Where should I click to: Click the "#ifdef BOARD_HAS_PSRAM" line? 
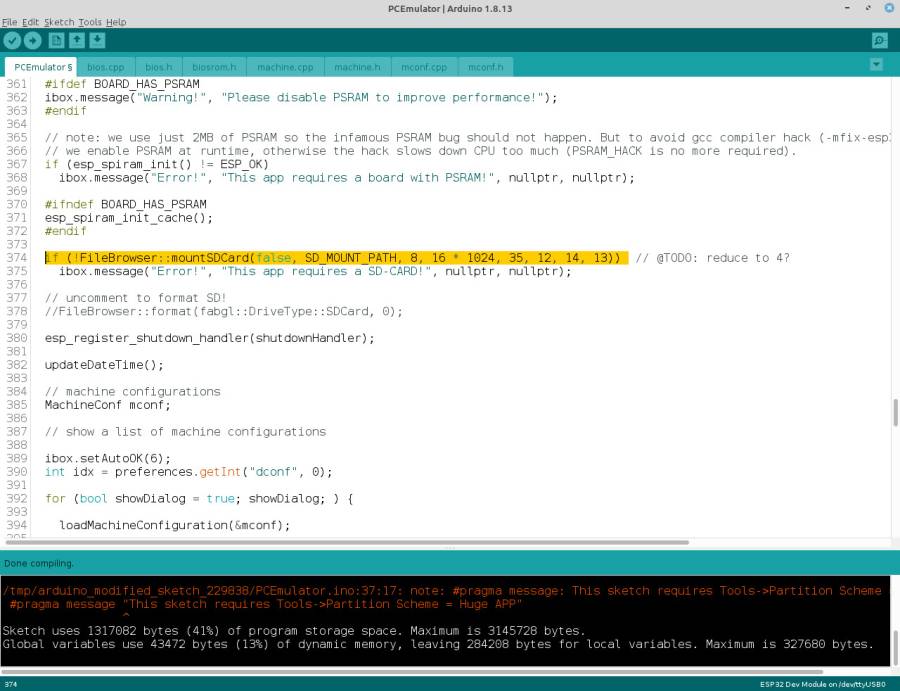pos(122,84)
